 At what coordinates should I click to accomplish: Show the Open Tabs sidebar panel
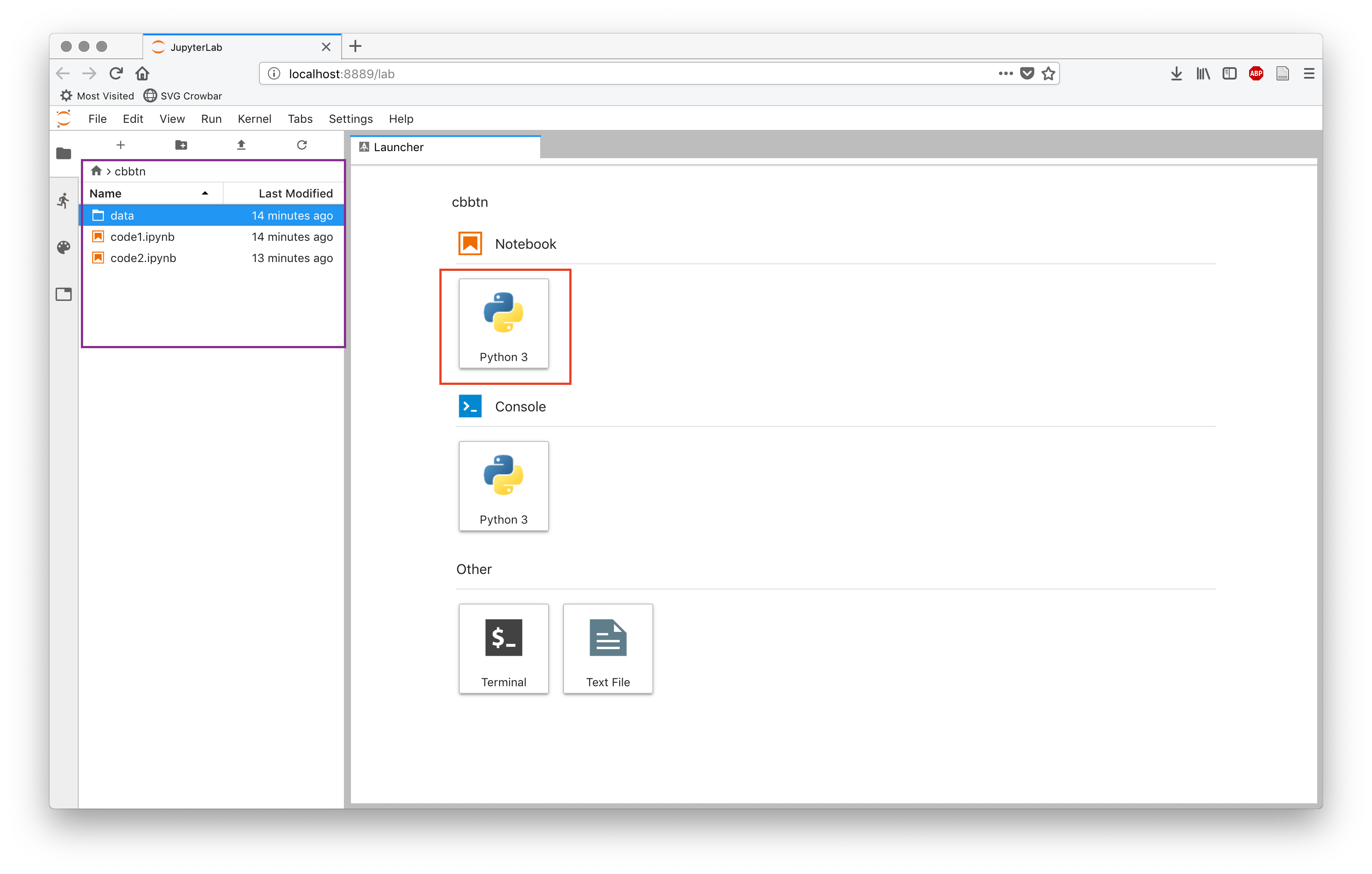pos(63,295)
